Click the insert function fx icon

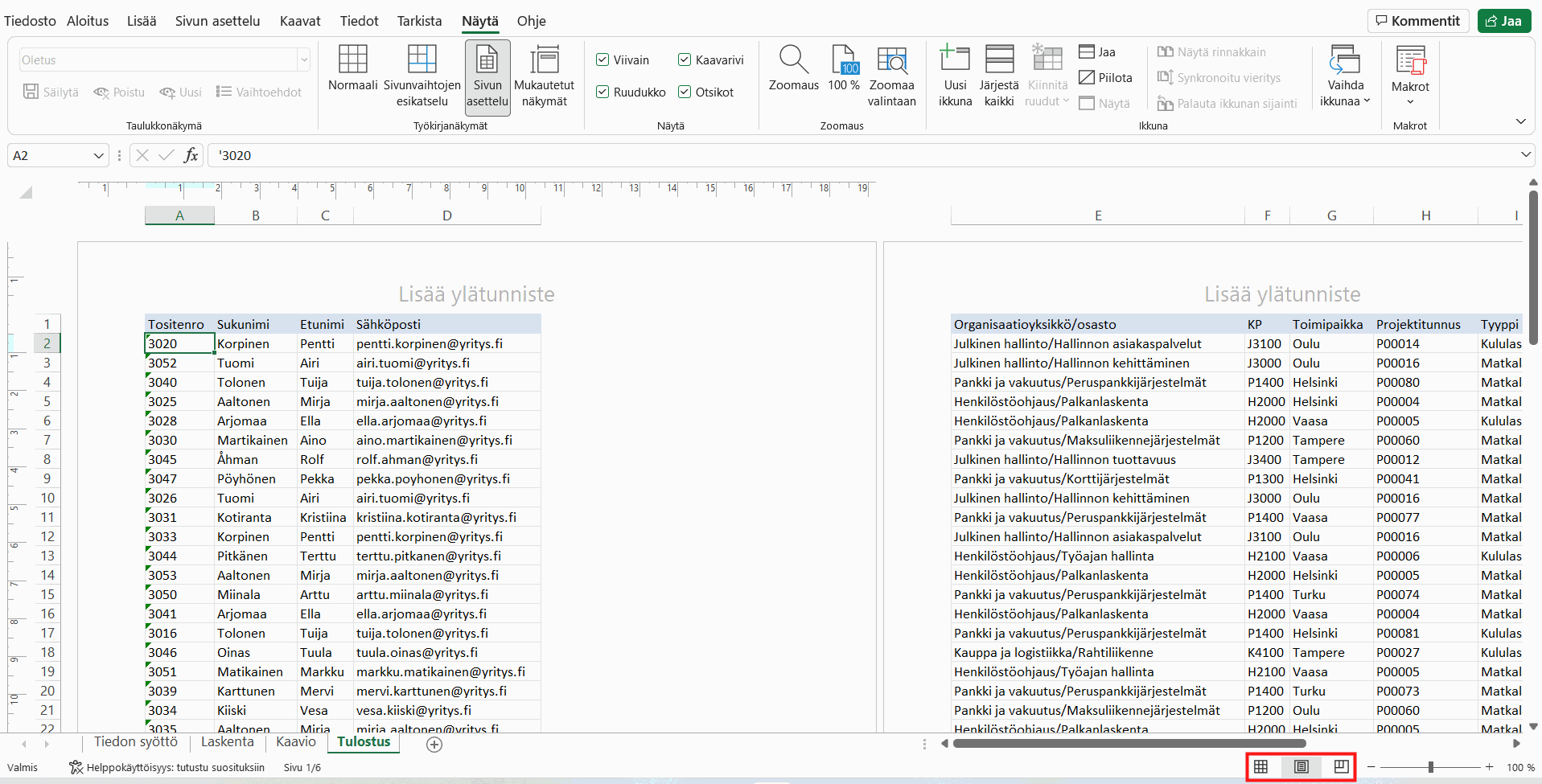pos(191,155)
